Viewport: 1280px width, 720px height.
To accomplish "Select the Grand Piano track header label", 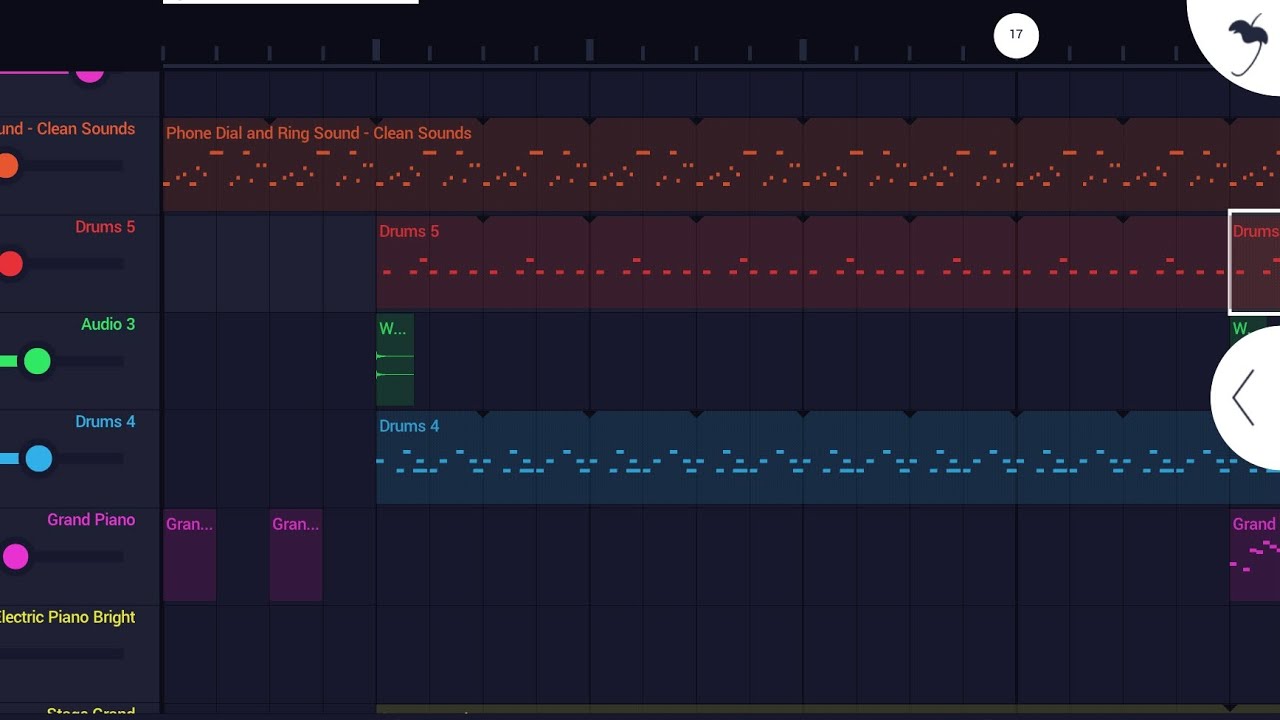I will pyautogui.click(x=91, y=520).
